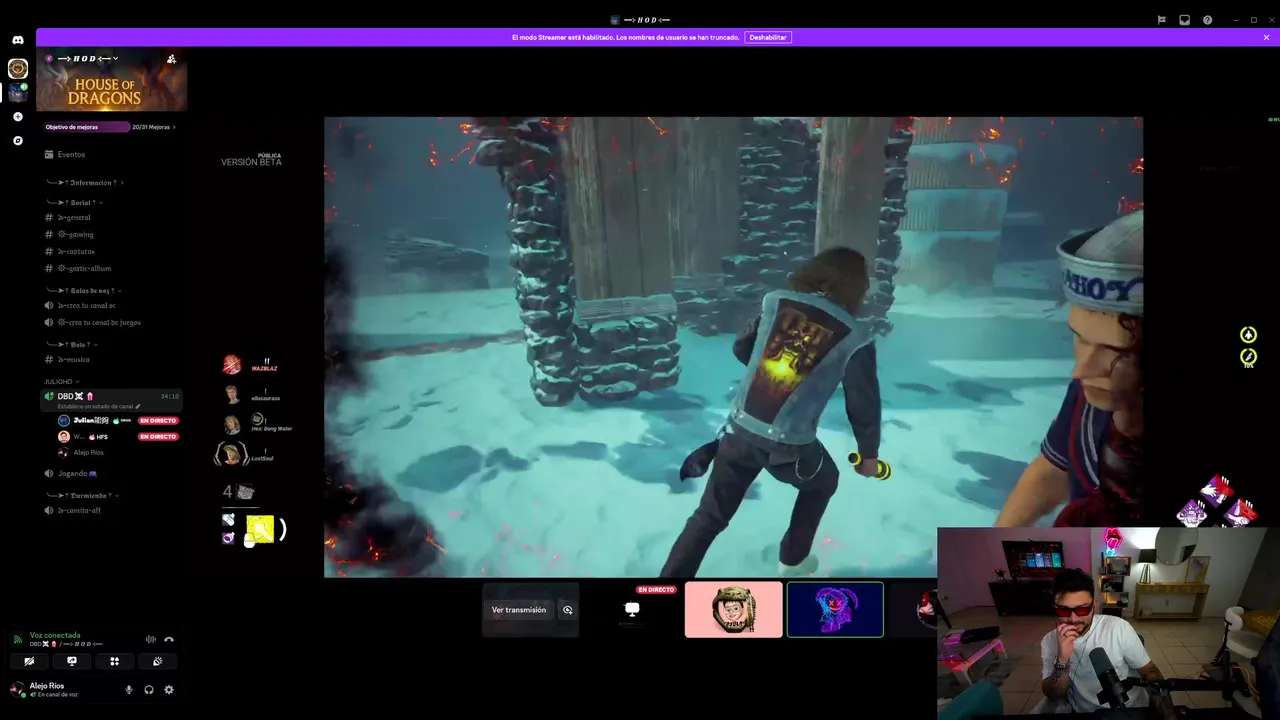1280x720 pixels.
Task: Click the Ver transmisión button
Action: (519, 610)
